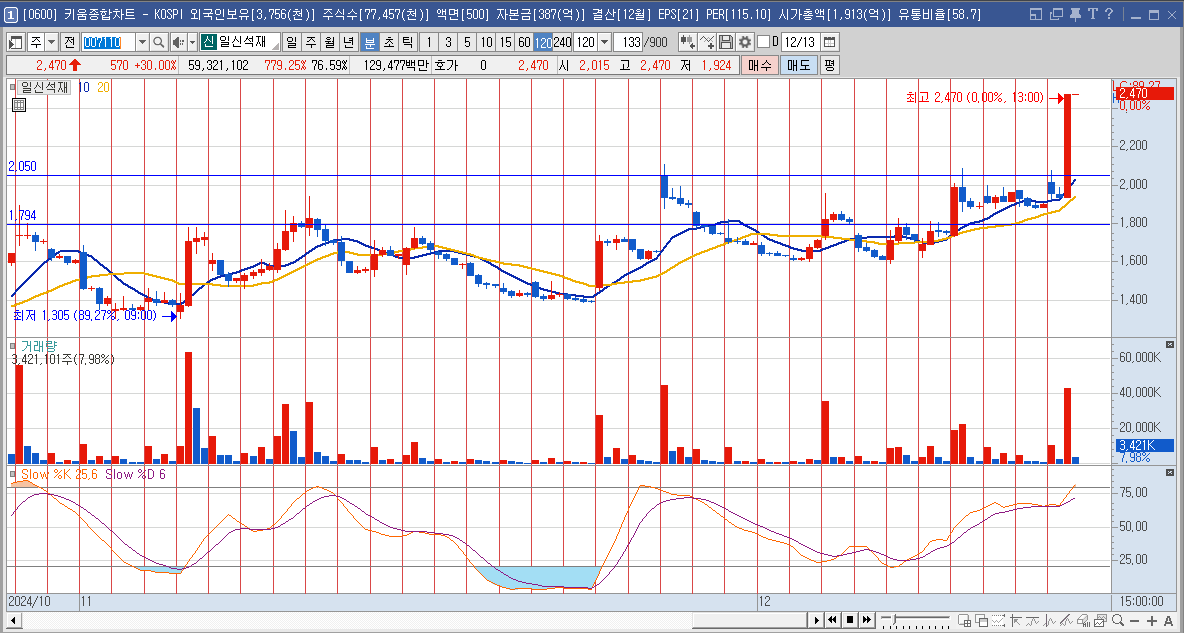This screenshot has width=1184, height=633.
Task: Select the 분 (minute) chart period
Action: point(370,42)
